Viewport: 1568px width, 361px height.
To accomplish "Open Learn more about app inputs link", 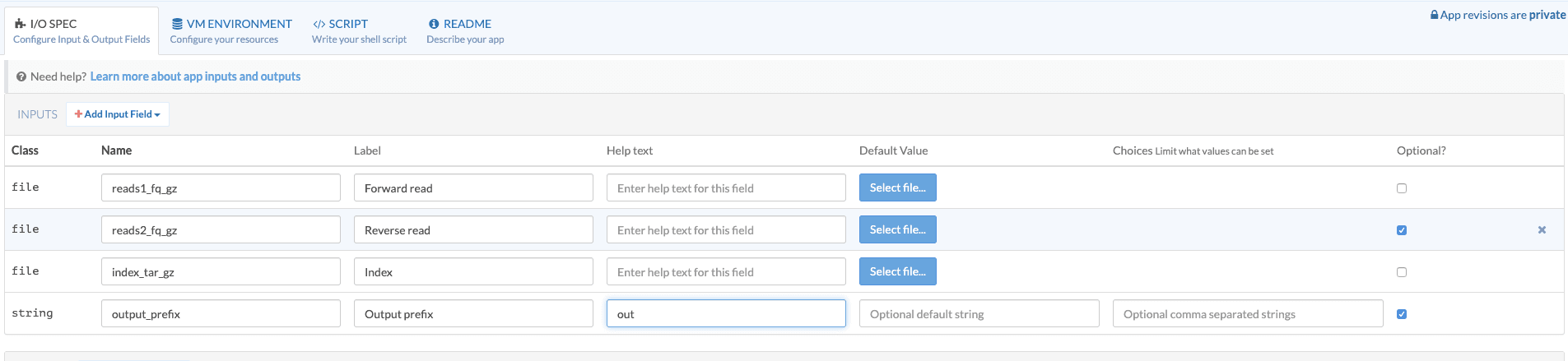I will pos(195,76).
